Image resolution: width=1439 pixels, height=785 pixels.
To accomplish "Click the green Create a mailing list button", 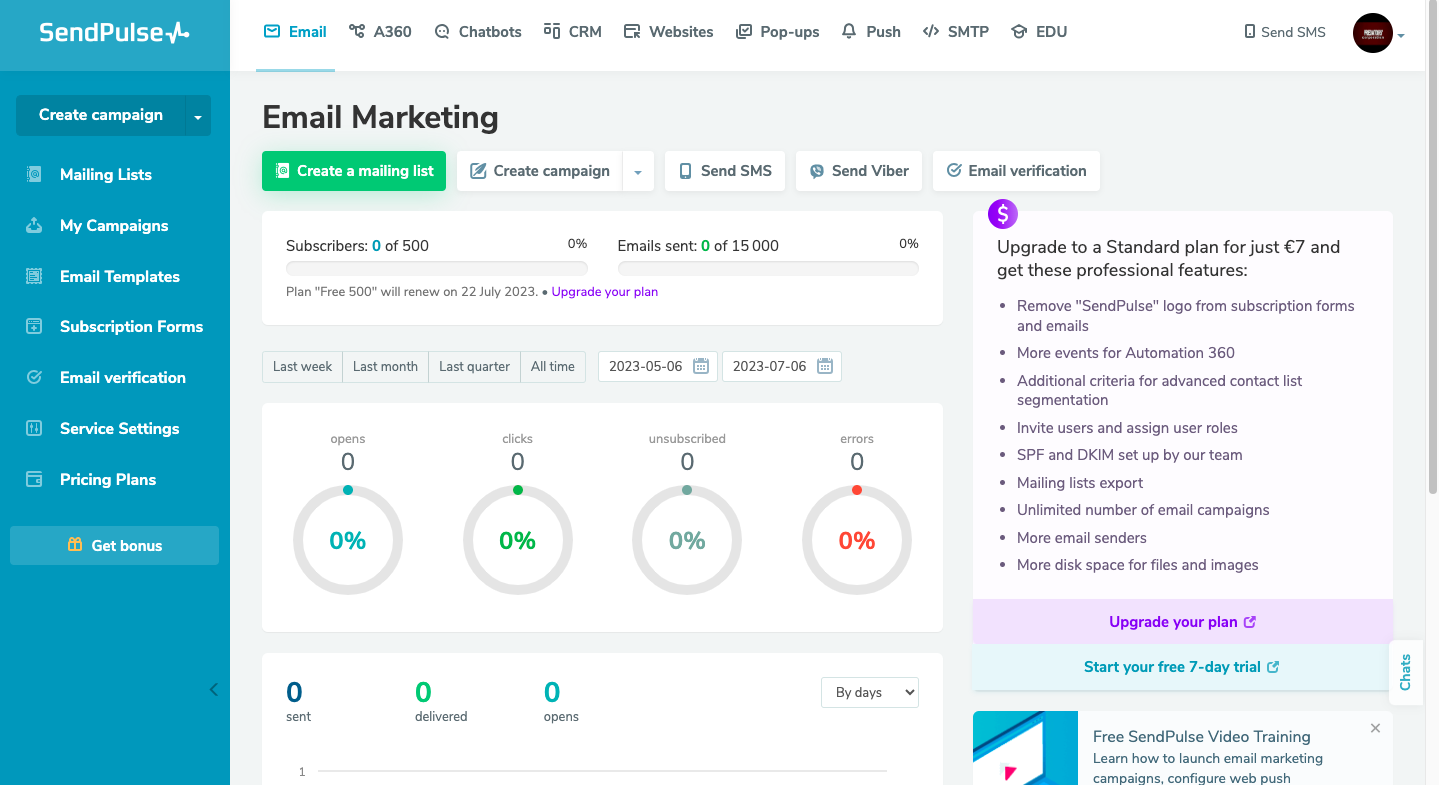I will [x=354, y=171].
